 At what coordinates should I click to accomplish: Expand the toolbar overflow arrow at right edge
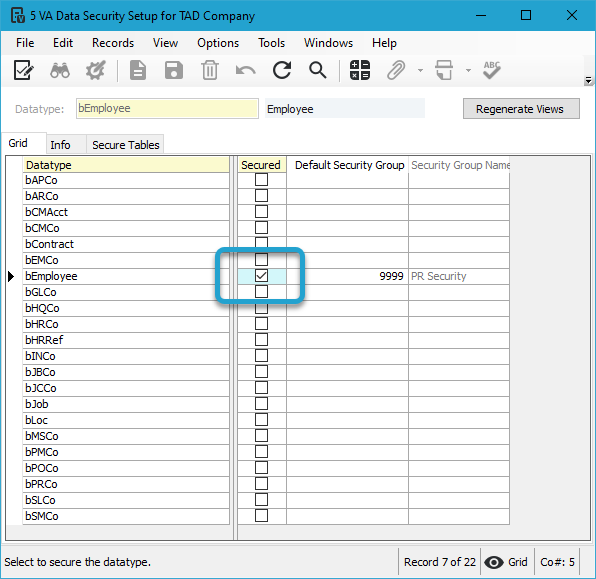pyautogui.click(x=588, y=81)
